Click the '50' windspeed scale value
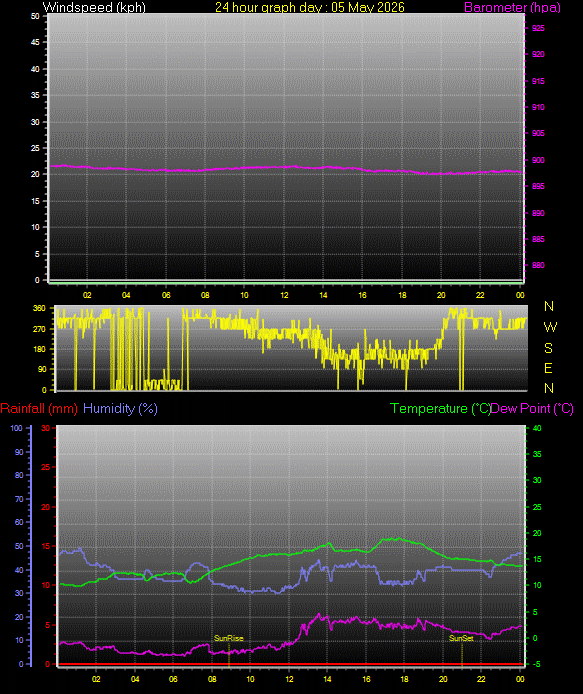 [x=35, y=16]
